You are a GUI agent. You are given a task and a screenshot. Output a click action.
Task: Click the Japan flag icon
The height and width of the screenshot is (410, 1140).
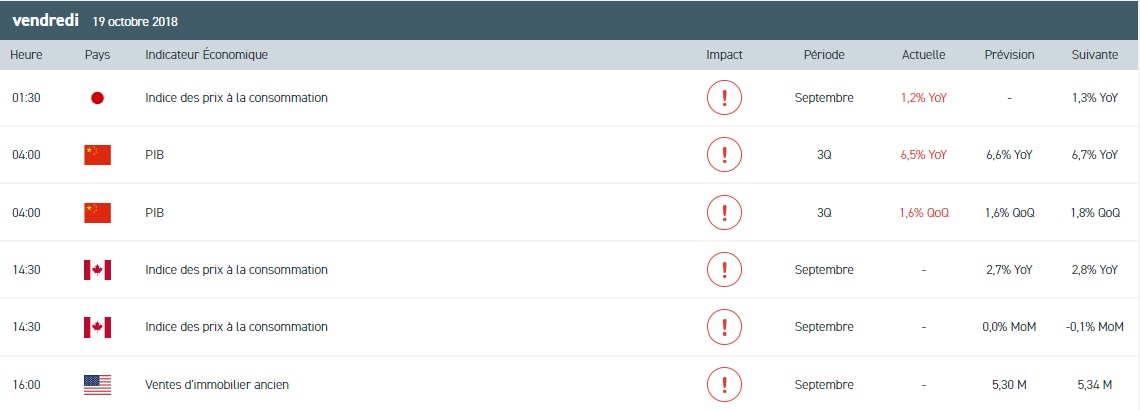coord(97,98)
